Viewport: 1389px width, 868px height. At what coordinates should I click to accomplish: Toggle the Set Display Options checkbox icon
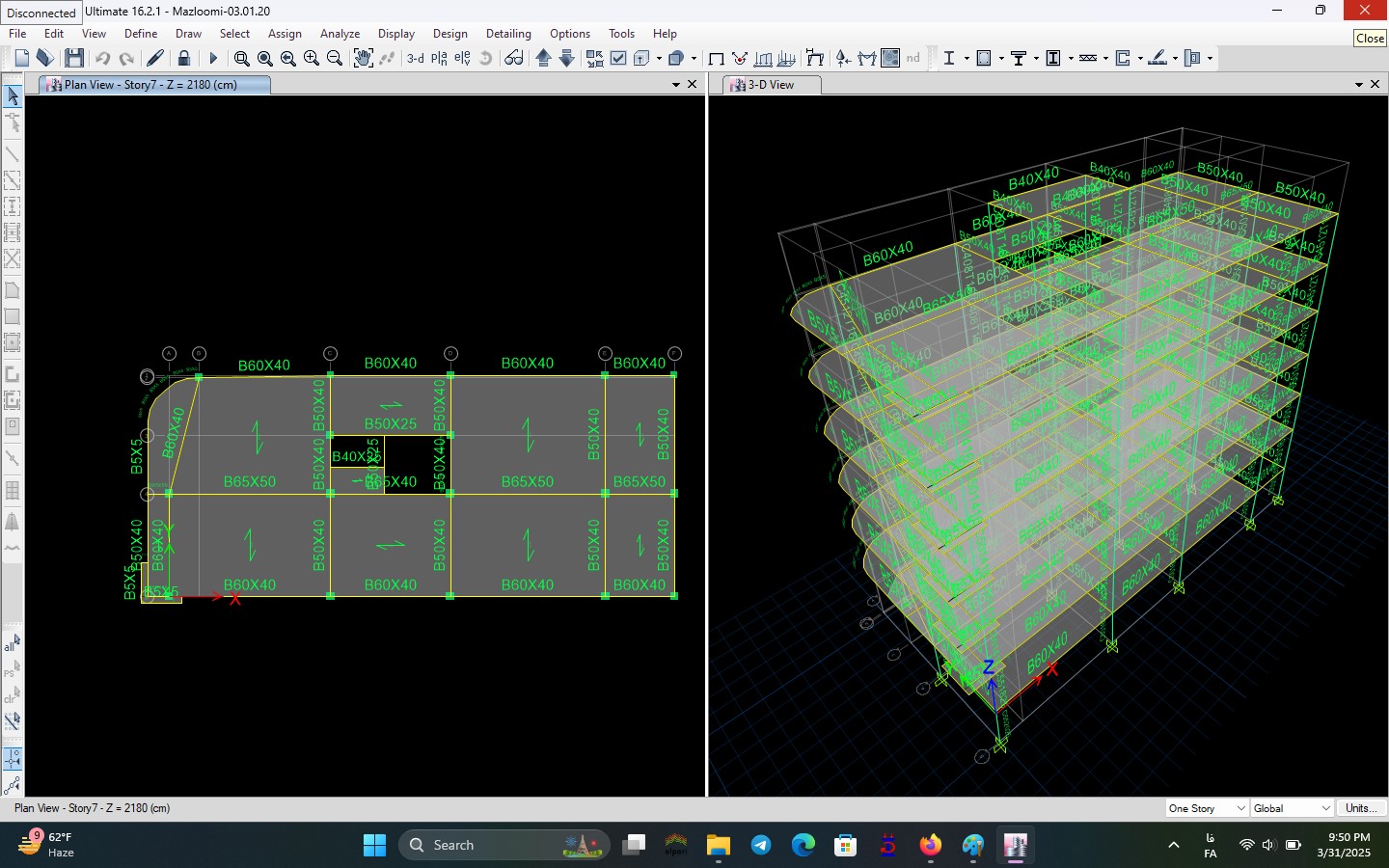tap(618, 58)
